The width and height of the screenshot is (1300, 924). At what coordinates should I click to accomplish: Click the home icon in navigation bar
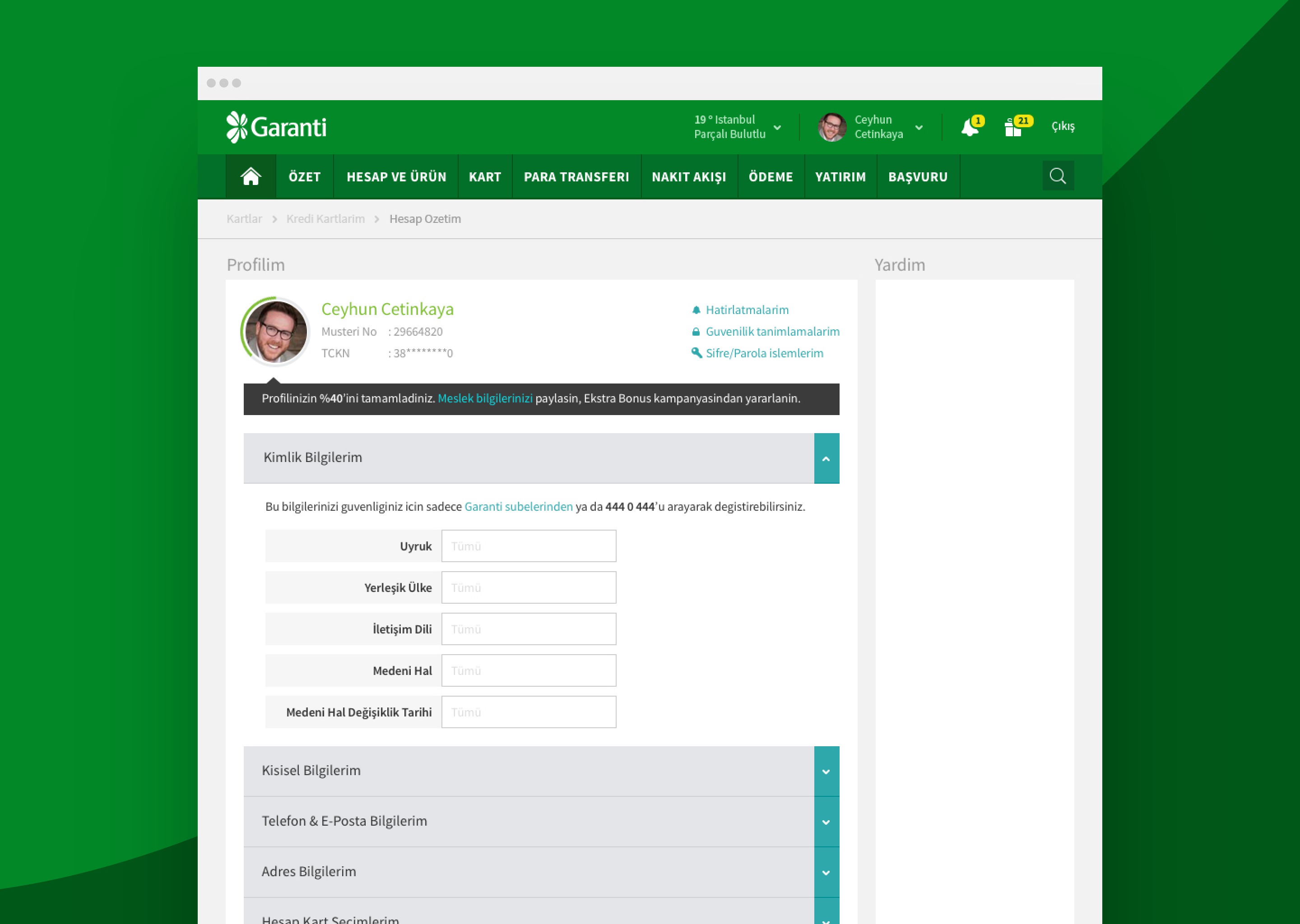tap(251, 176)
